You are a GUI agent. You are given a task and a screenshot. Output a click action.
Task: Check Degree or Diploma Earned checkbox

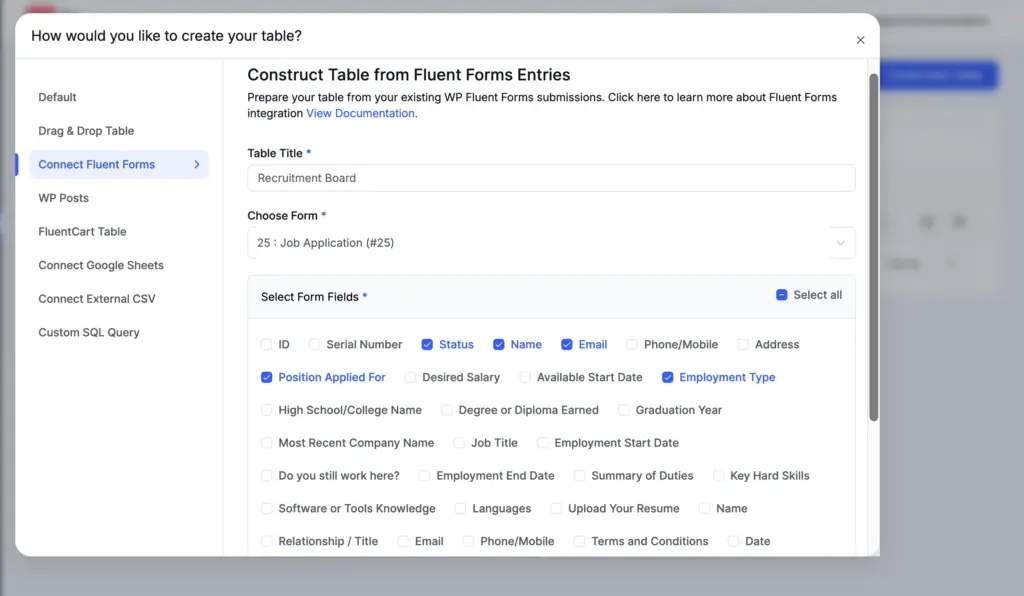point(447,410)
